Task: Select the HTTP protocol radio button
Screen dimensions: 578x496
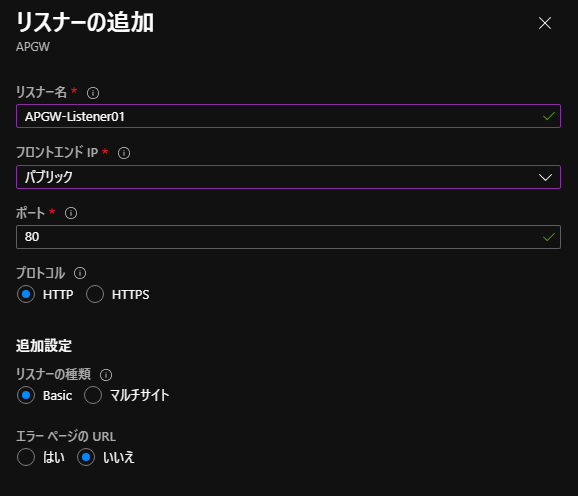Action: 26,294
